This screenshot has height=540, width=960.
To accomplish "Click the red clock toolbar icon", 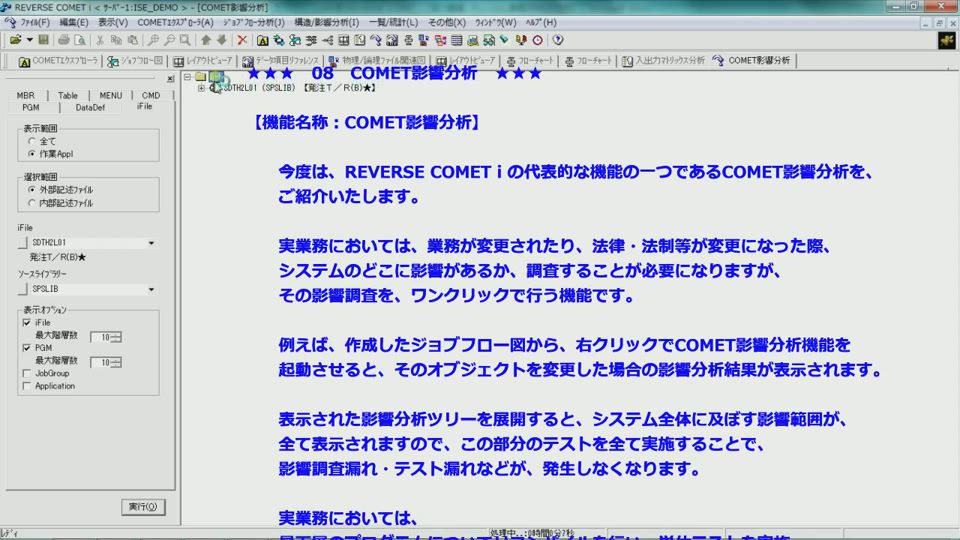I will (x=537, y=40).
